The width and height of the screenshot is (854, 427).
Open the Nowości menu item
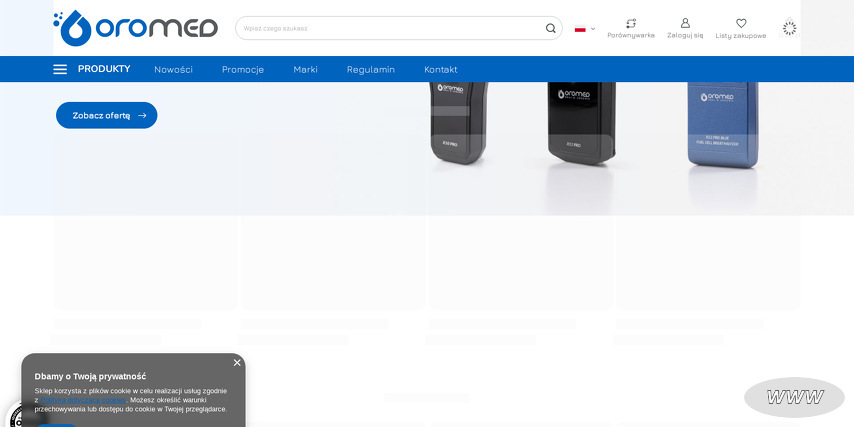[x=173, y=69]
